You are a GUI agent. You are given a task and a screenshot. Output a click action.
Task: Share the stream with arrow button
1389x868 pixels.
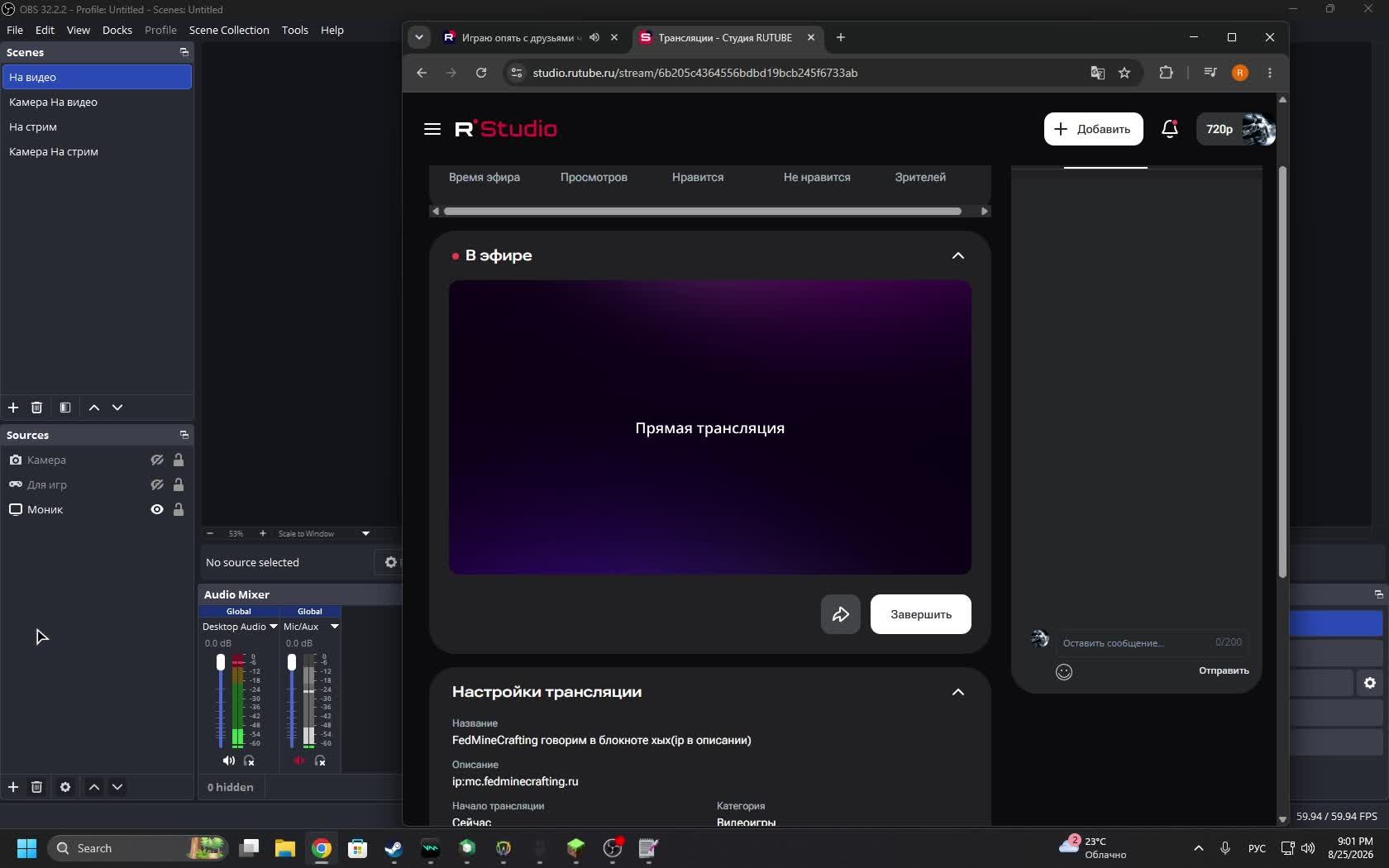[841, 614]
